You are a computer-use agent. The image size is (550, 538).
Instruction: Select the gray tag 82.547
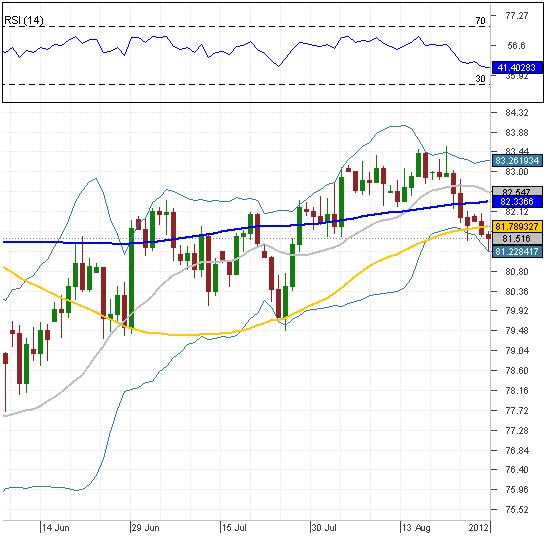[x=517, y=191]
